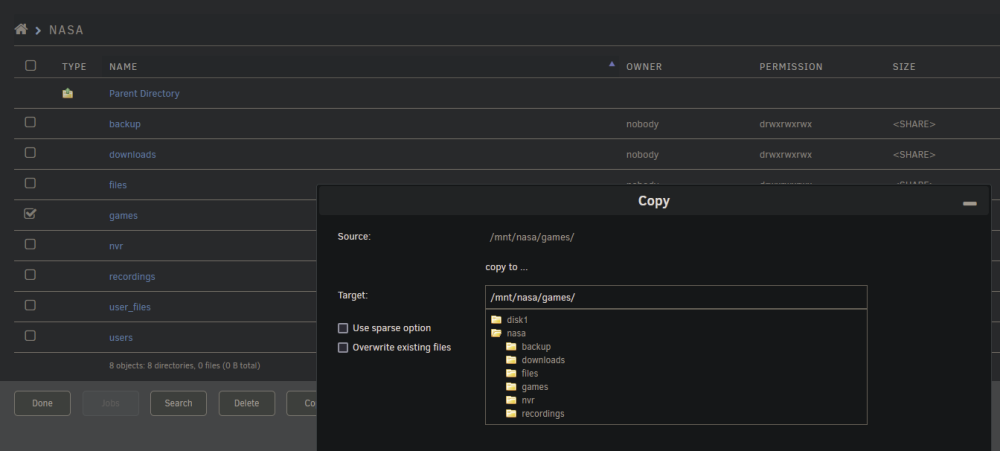Sort by the TYPE column
The image size is (1000, 451).
click(x=74, y=66)
